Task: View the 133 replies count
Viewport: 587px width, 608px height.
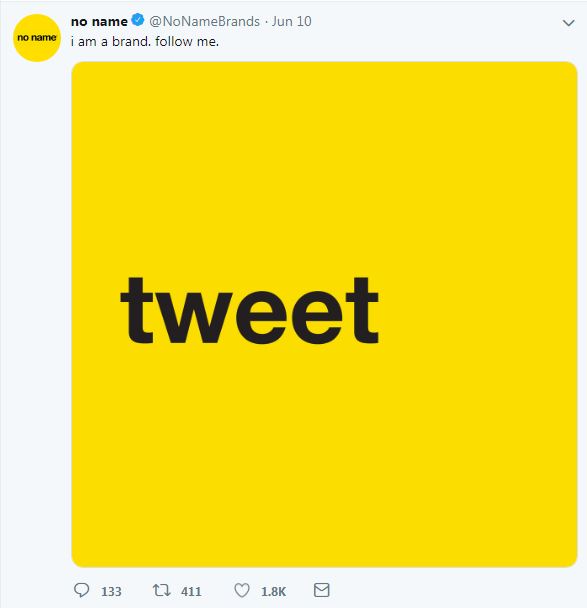Action: point(111,592)
